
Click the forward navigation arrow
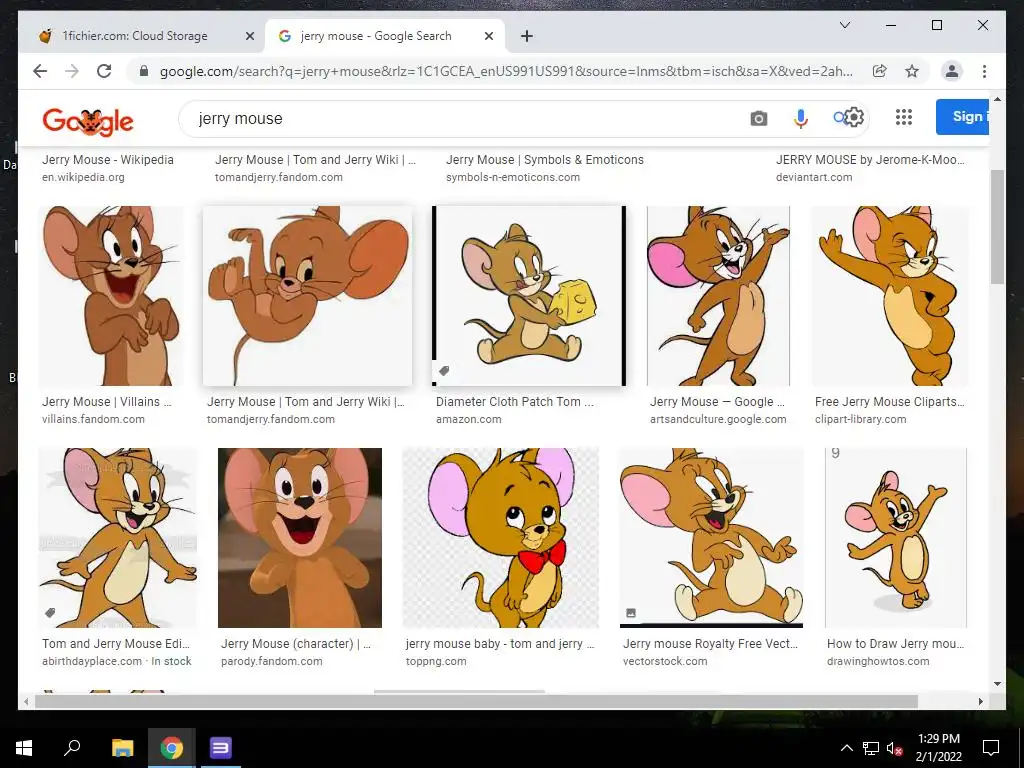coord(72,71)
